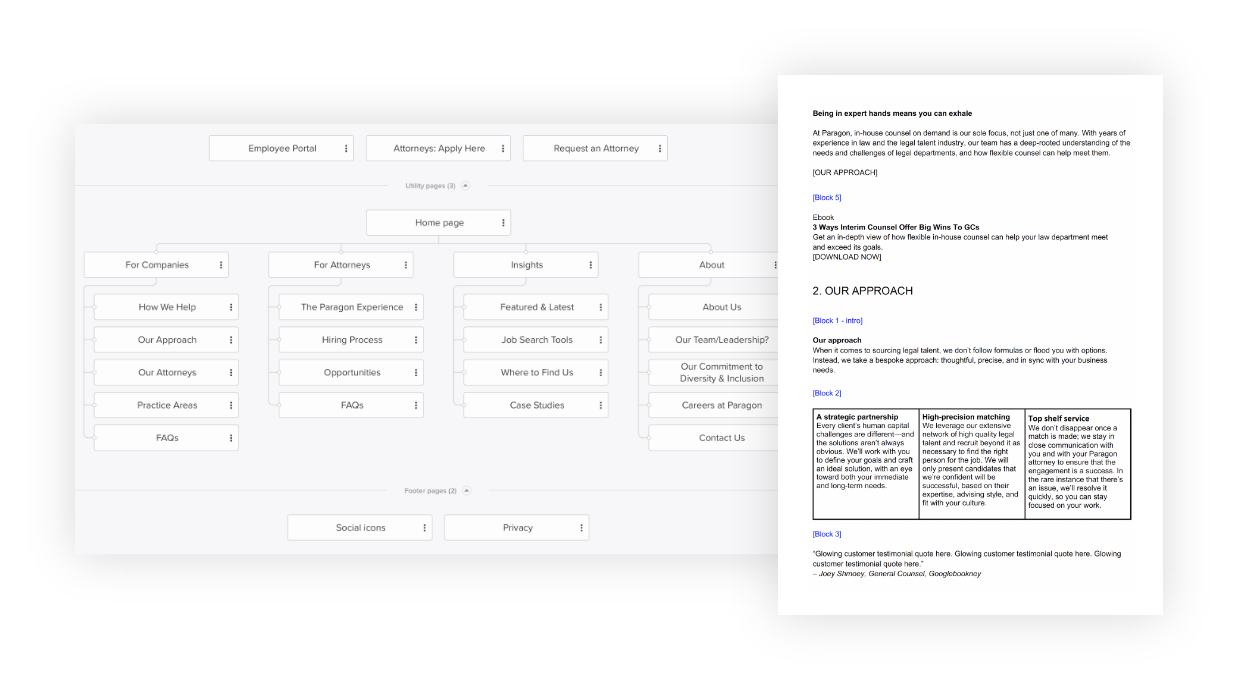The height and width of the screenshot is (690, 1238).
Task: Open the Practice Areas kebab menu
Action: [231, 406]
